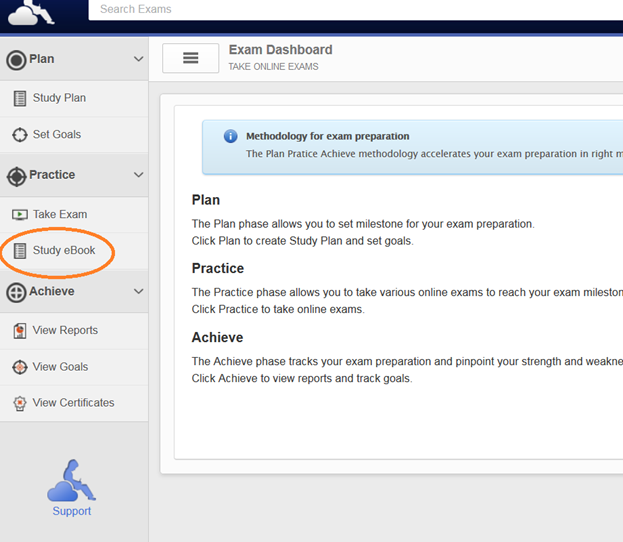623x542 pixels.
Task: Click the Study eBook document icon
Action: [x=20, y=251]
